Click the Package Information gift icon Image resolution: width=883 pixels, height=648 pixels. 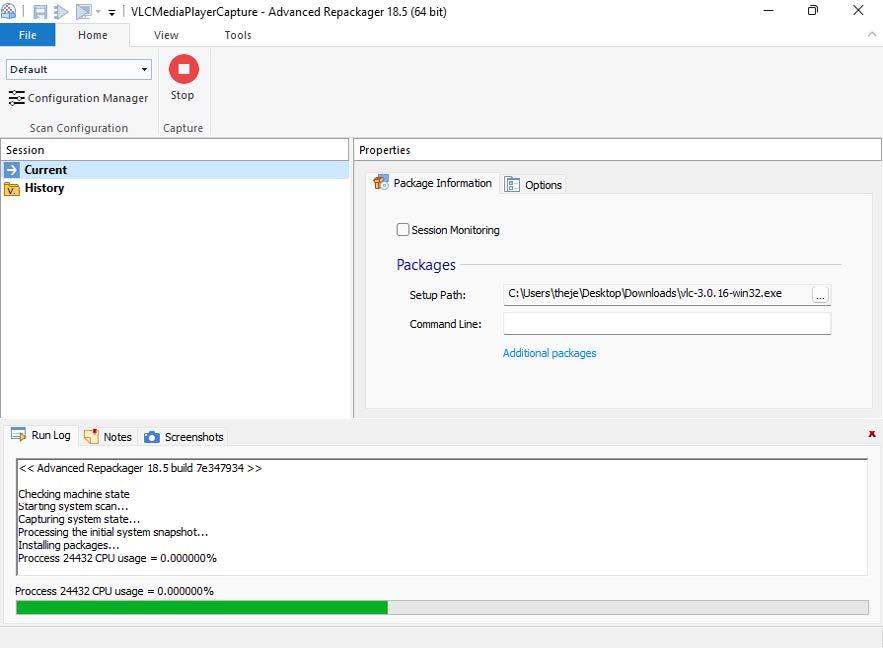tap(381, 182)
